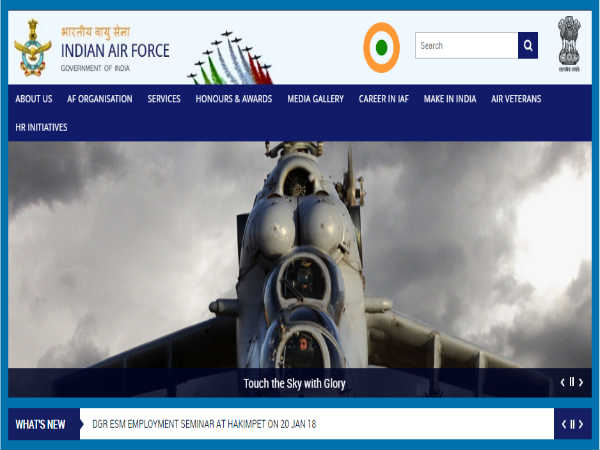Open the About Us menu

34,99
